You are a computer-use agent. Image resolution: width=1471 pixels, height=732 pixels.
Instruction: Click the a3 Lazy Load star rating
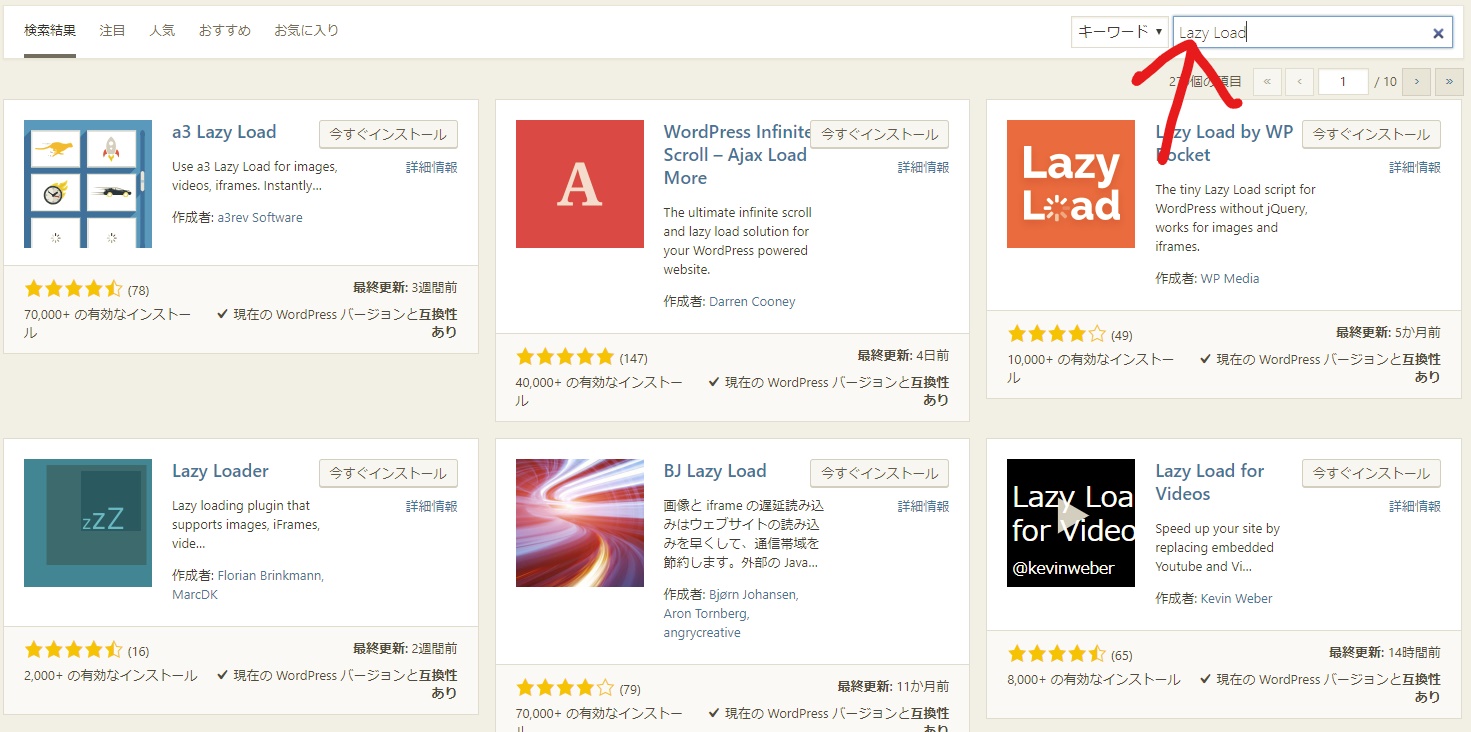click(73, 290)
